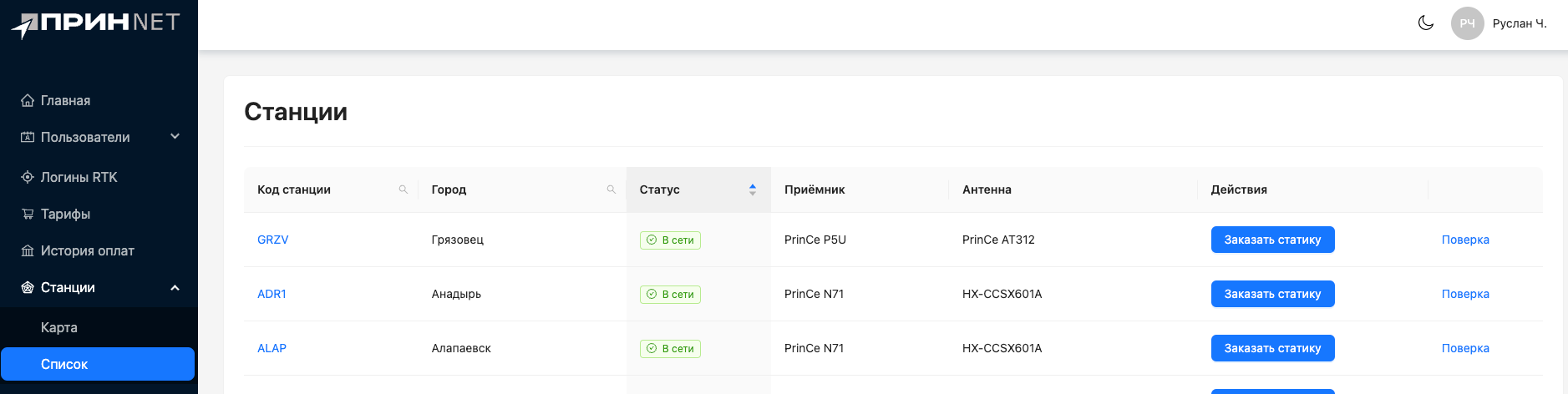The image size is (1568, 394).
Task: Click В сети status for Грязовец
Action: pos(670,240)
